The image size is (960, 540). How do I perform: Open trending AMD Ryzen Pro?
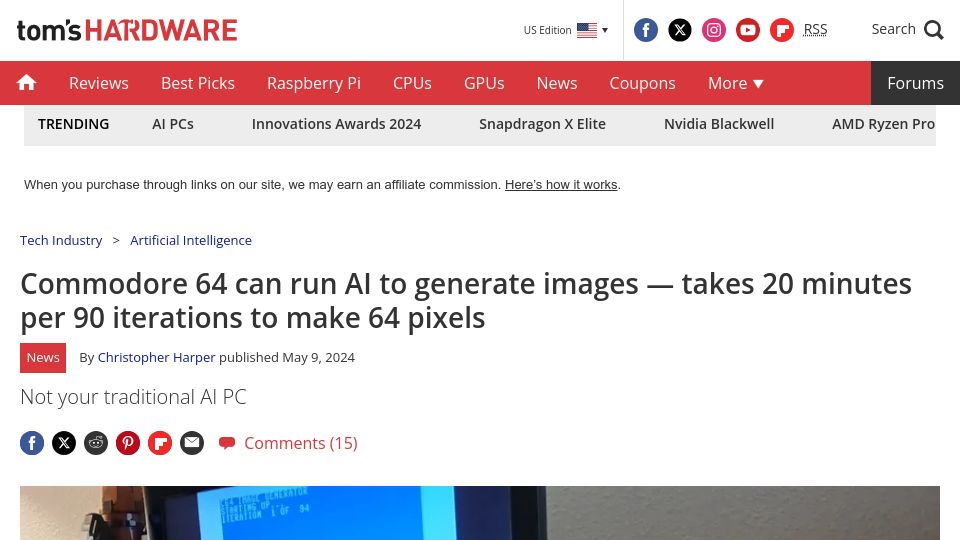(x=883, y=124)
